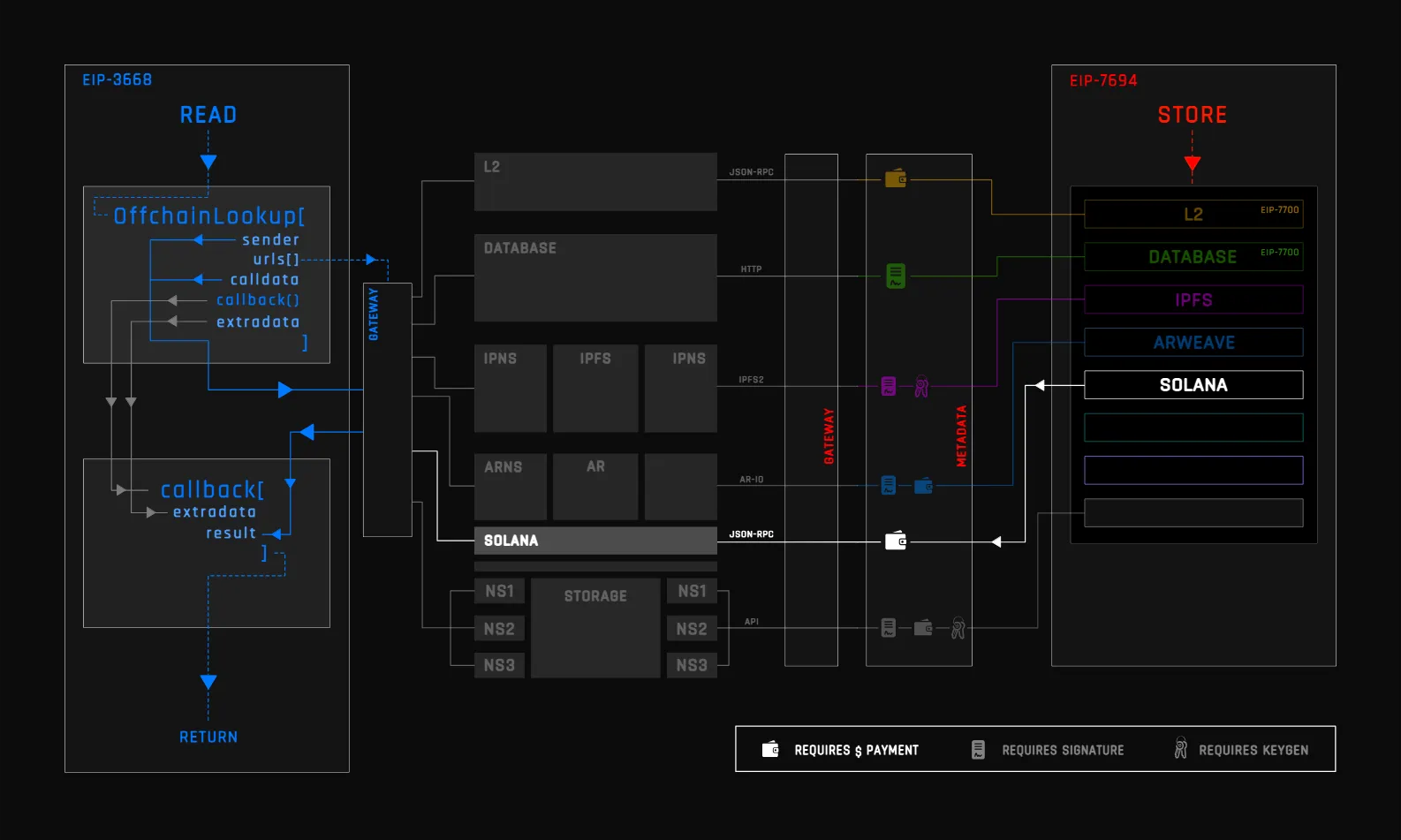Click the white wallet icon in Solana row
Image resolution: width=1401 pixels, height=840 pixels.
[896, 541]
